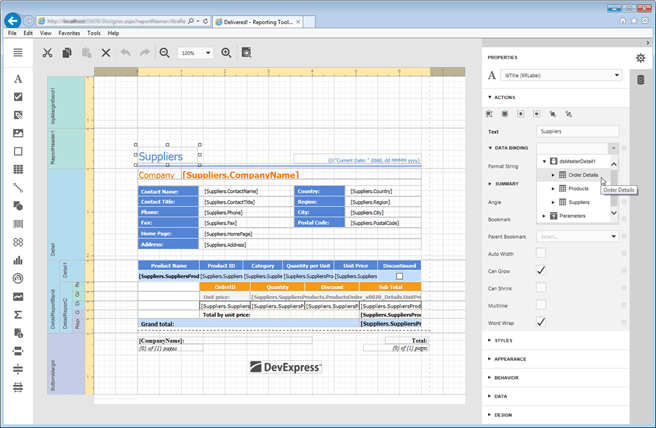The image size is (656, 428).
Task: Select the Check Box tool in toolbox
Action: tap(18, 97)
